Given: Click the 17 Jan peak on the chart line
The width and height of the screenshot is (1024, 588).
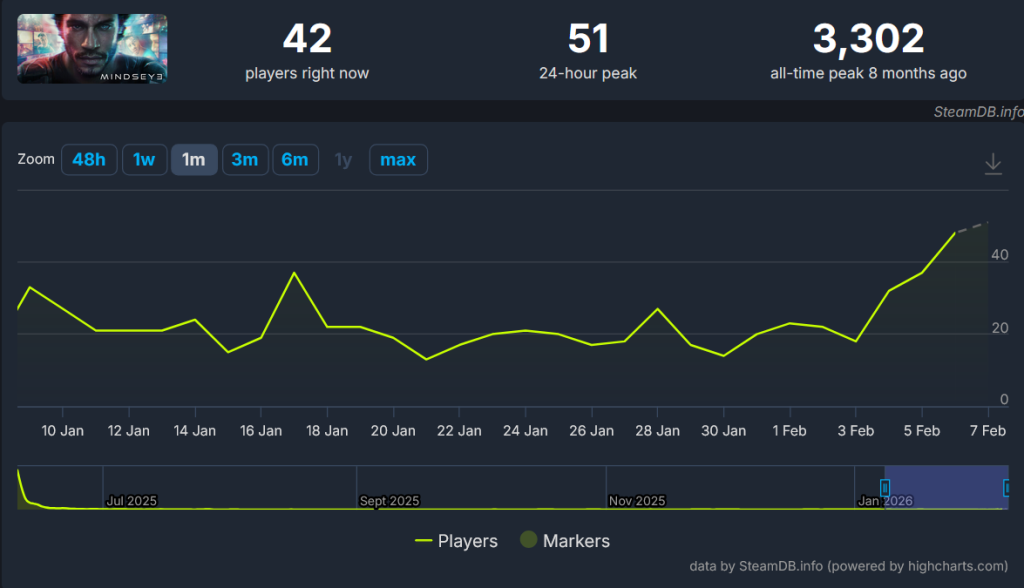Looking at the screenshot, I should pyautogui.click(x=294, y=273).
